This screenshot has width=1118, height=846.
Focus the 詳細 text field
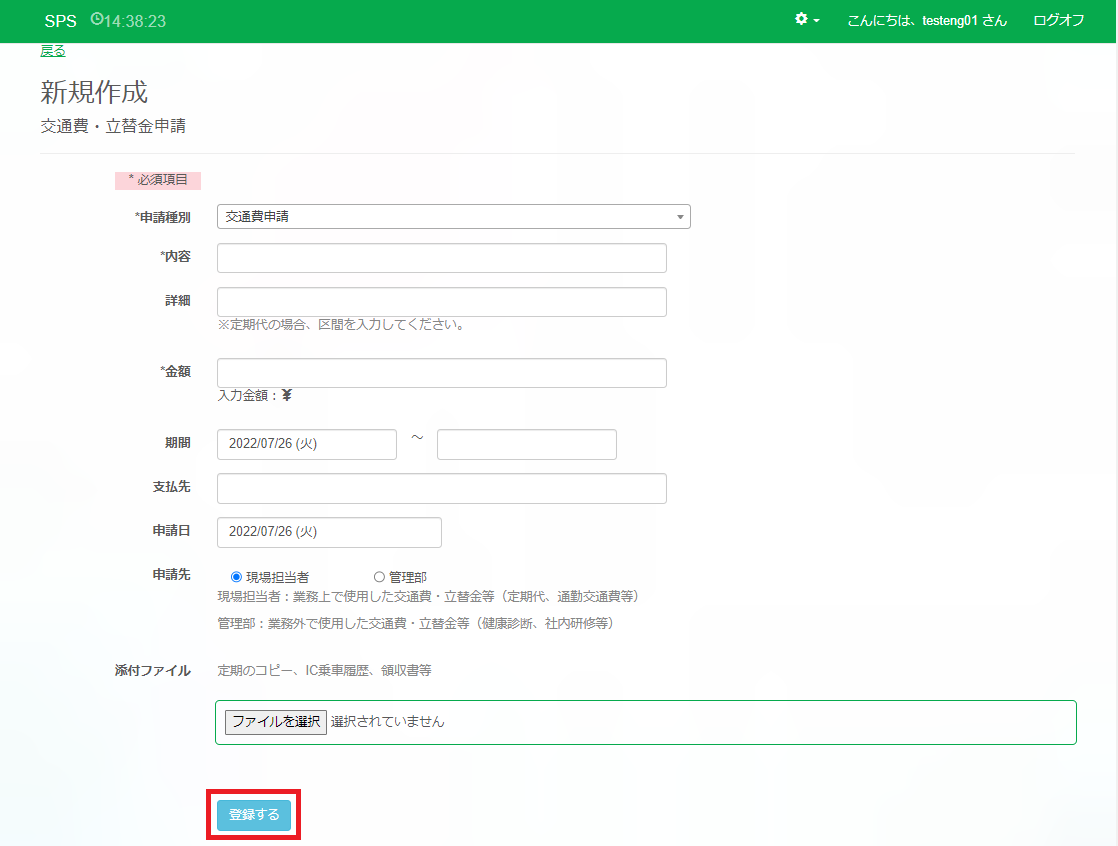(x=441, y=302)
